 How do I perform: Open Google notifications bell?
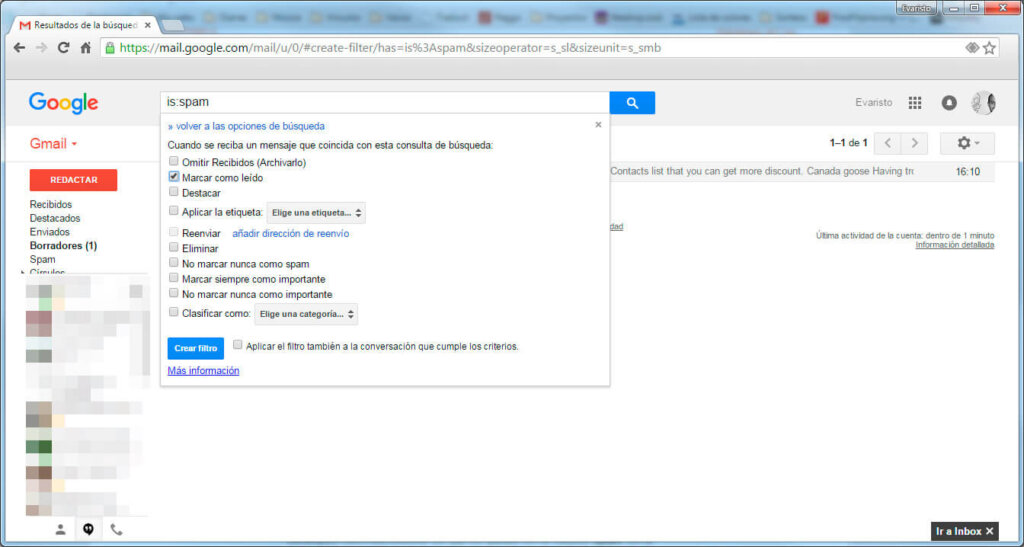pos(949,102)
